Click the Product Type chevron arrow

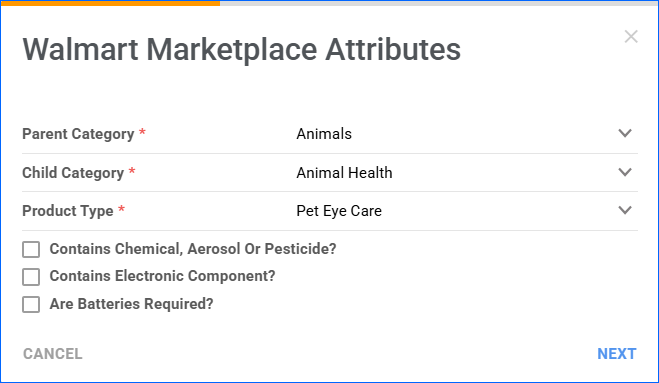tap(625, 210)
